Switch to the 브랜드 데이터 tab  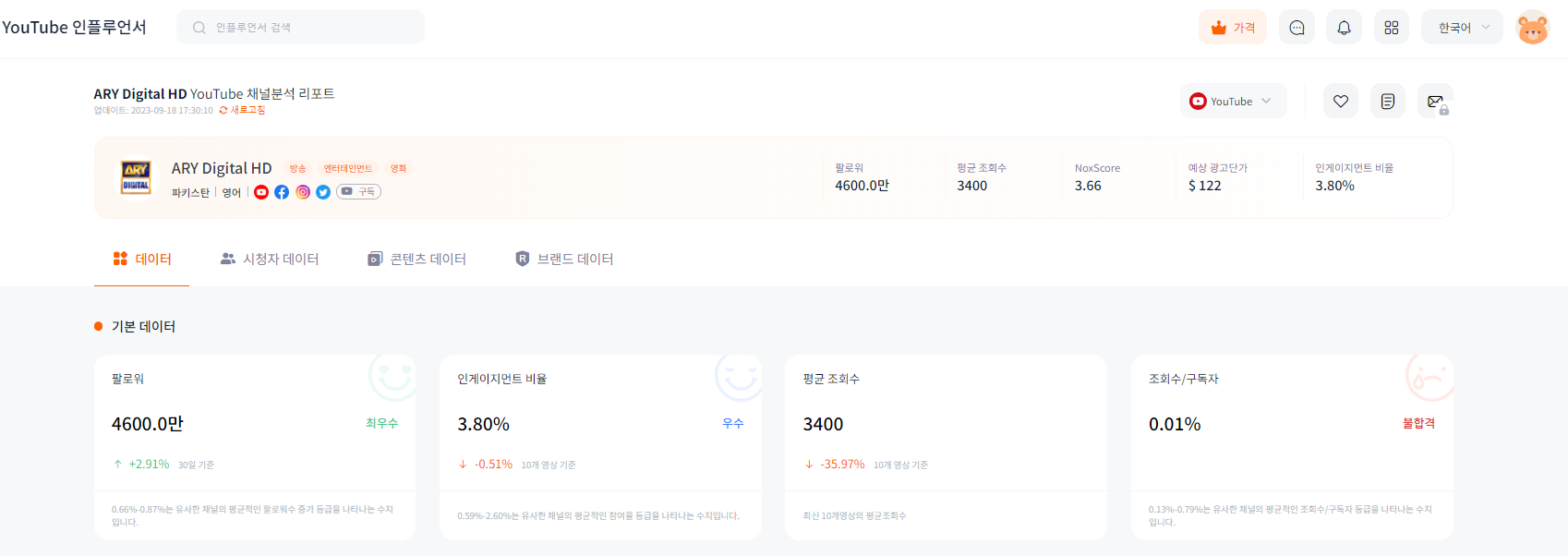pyautogui.click(x=564, y=259)
